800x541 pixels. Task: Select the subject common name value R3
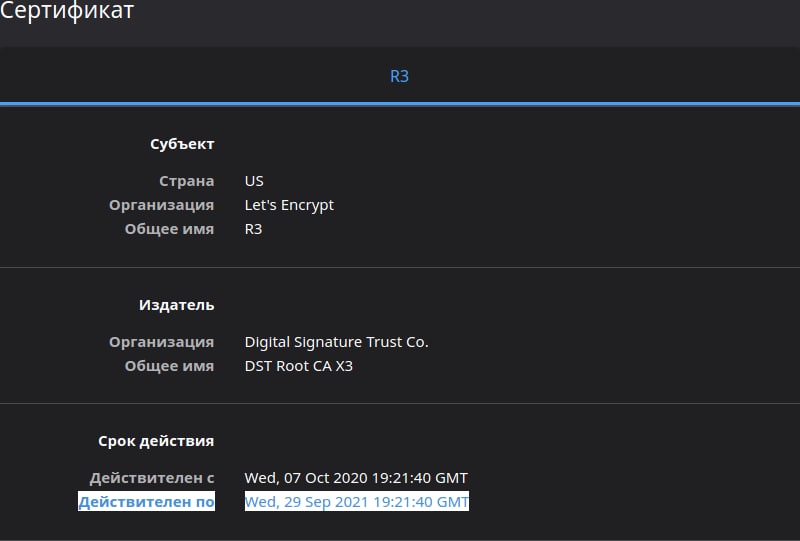point(254,229)
